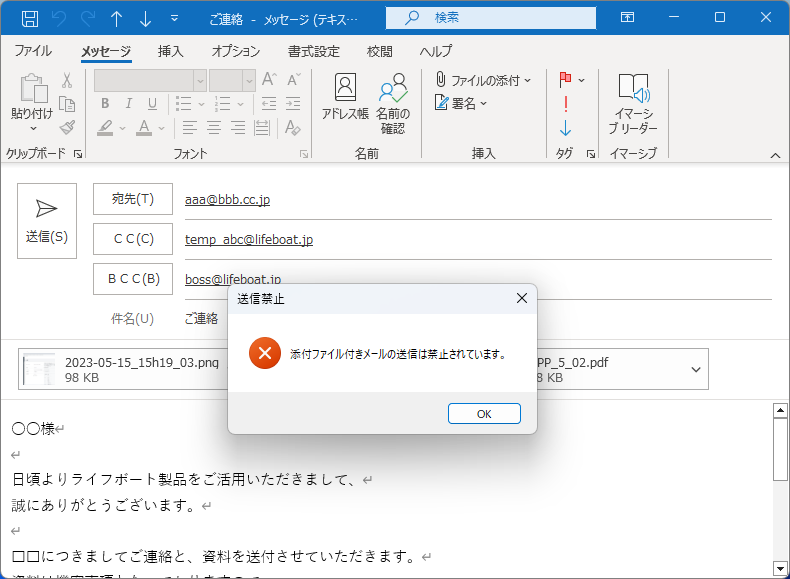Click the Cut scissors icon
Image resolution: width=790 pixels, height=579 pixels.
click(x=67, y=80)
